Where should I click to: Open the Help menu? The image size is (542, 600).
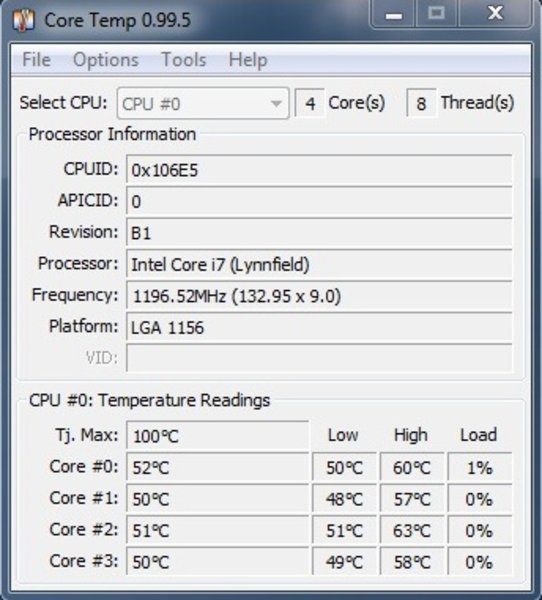point(248,60)
